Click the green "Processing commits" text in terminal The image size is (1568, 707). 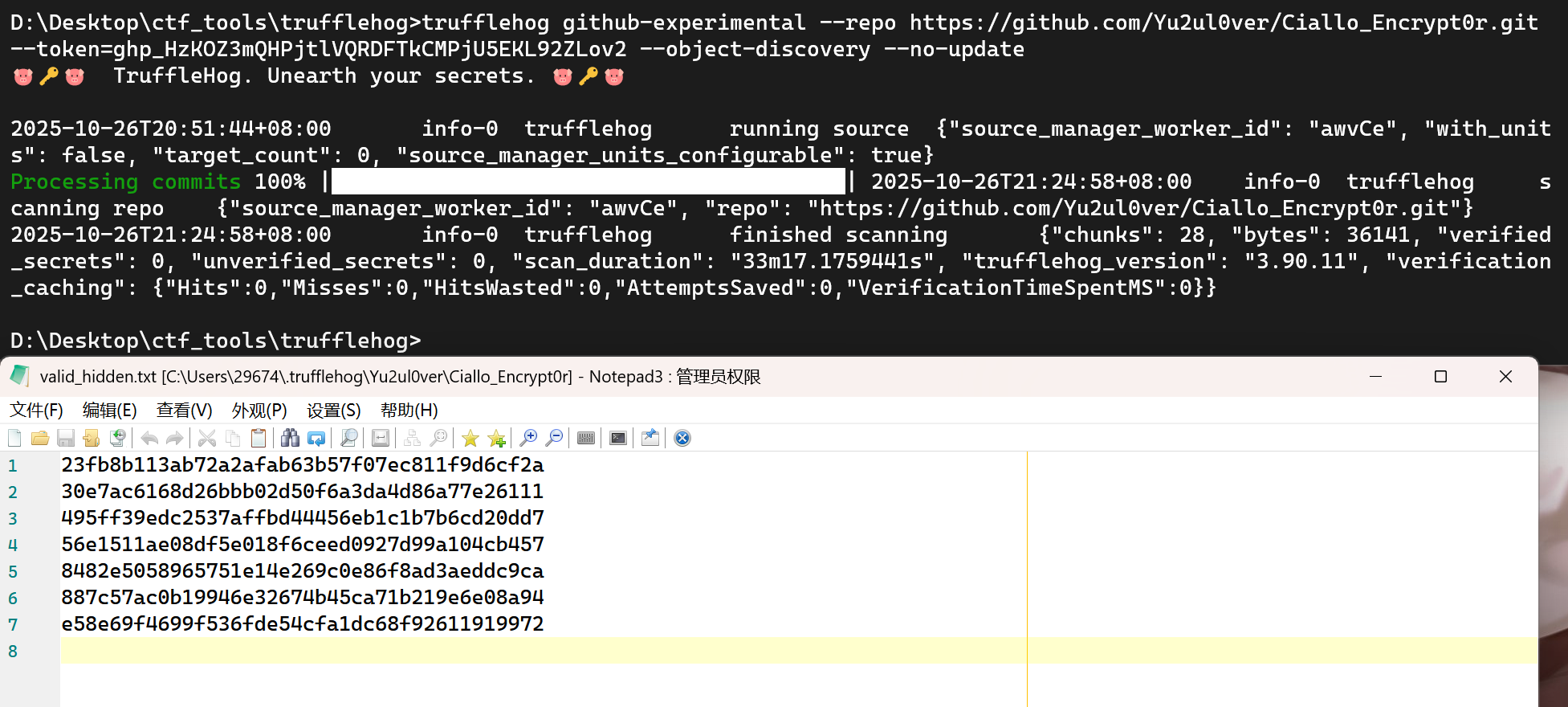[126, 182]
